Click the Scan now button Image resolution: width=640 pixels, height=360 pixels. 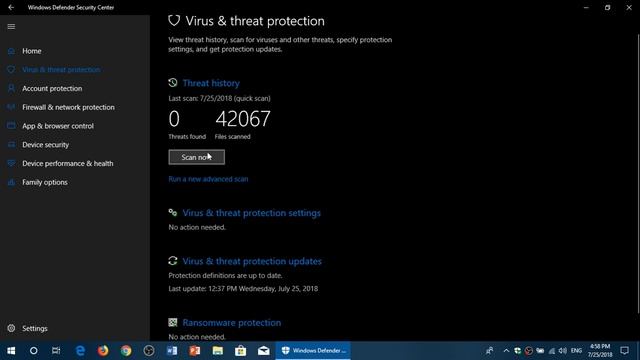tap(196, 157)
